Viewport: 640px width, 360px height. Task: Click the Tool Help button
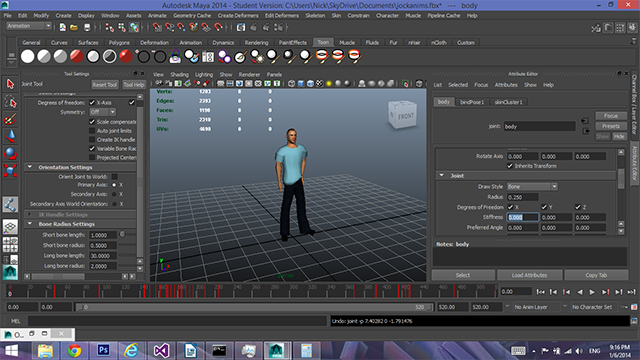134,85
